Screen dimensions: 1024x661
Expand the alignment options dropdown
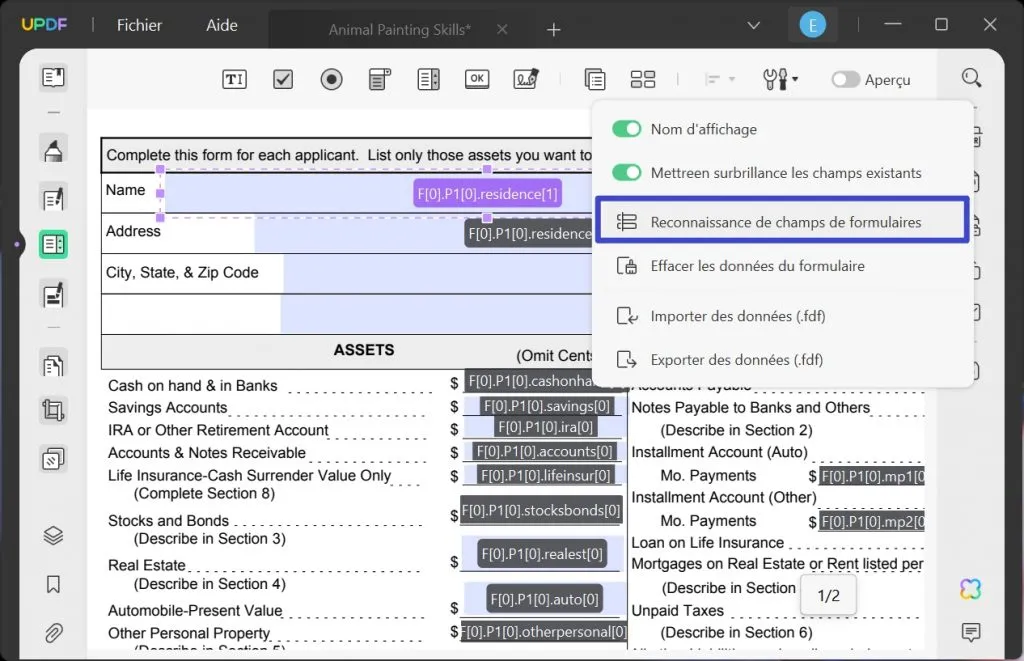tap(720, 80)
